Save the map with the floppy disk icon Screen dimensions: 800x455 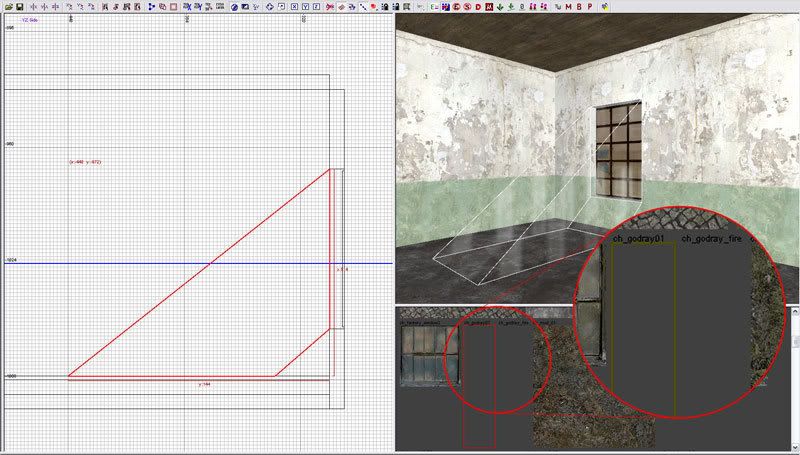19,7
